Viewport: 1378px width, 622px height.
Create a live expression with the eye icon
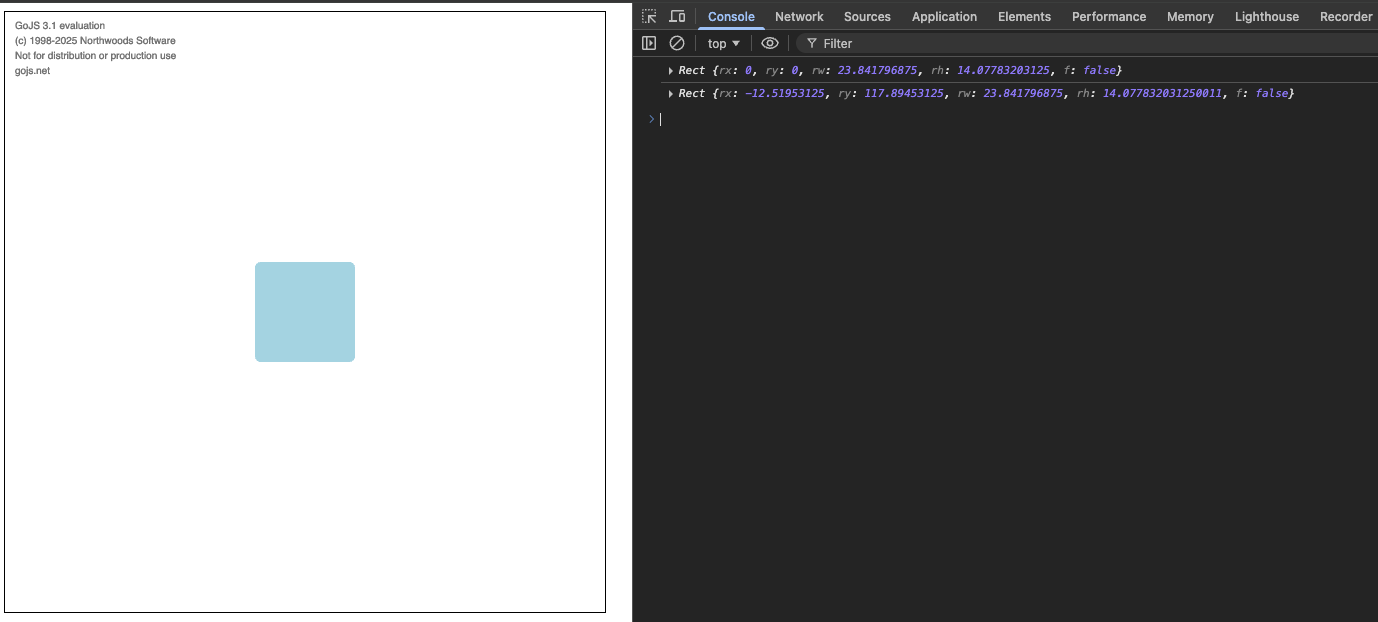tap(769, 43)
